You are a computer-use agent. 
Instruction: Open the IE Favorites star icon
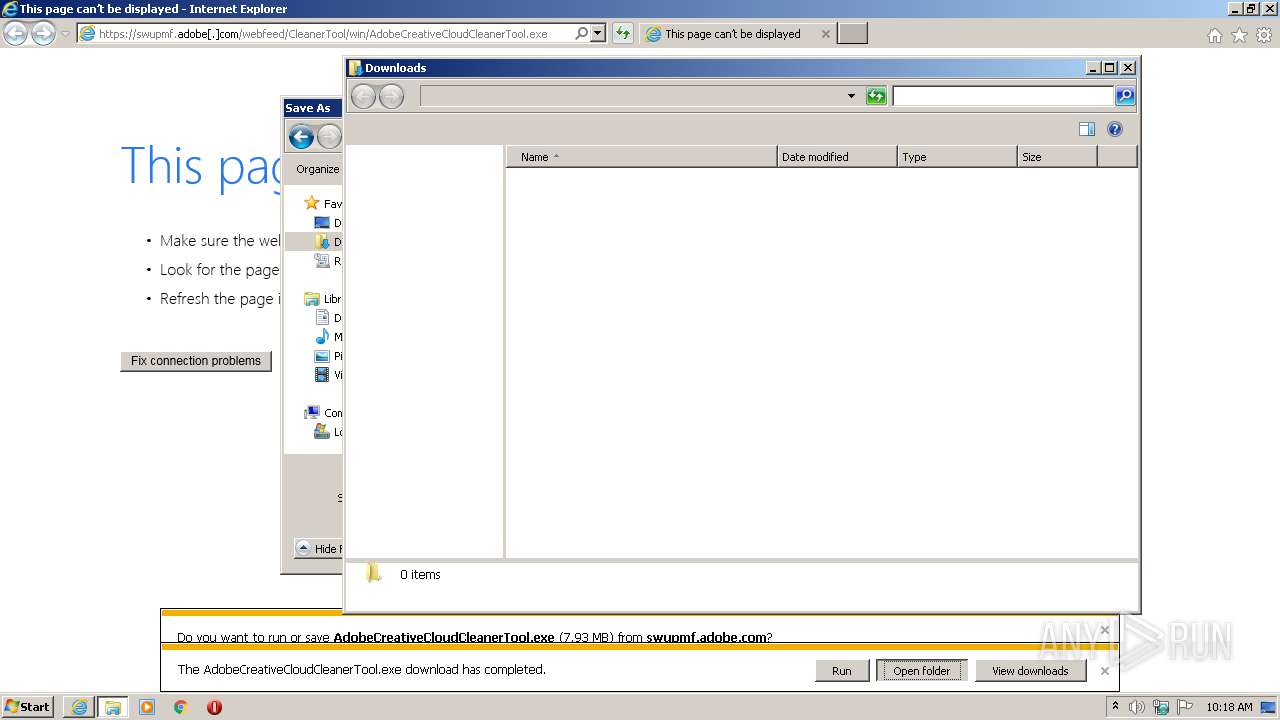tap(1239, 35)
